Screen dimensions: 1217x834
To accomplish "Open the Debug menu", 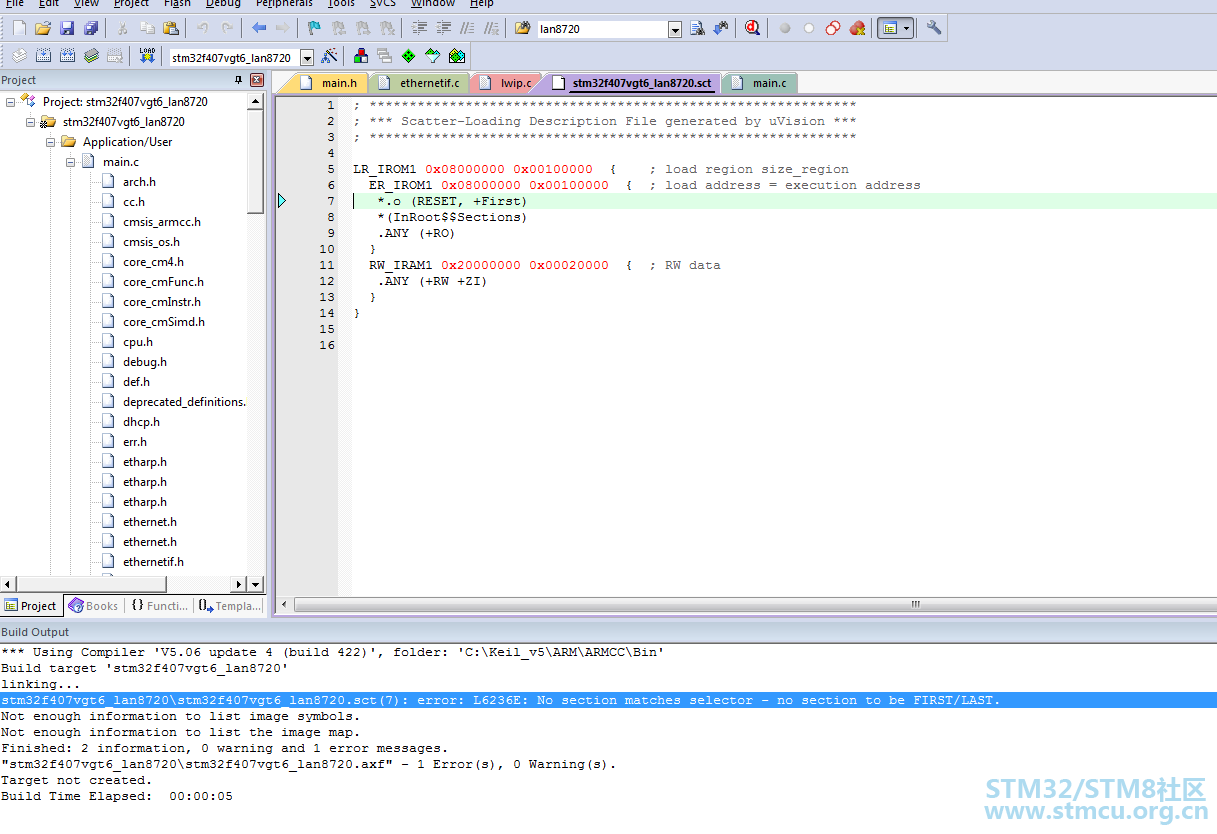I will (223, 4).
